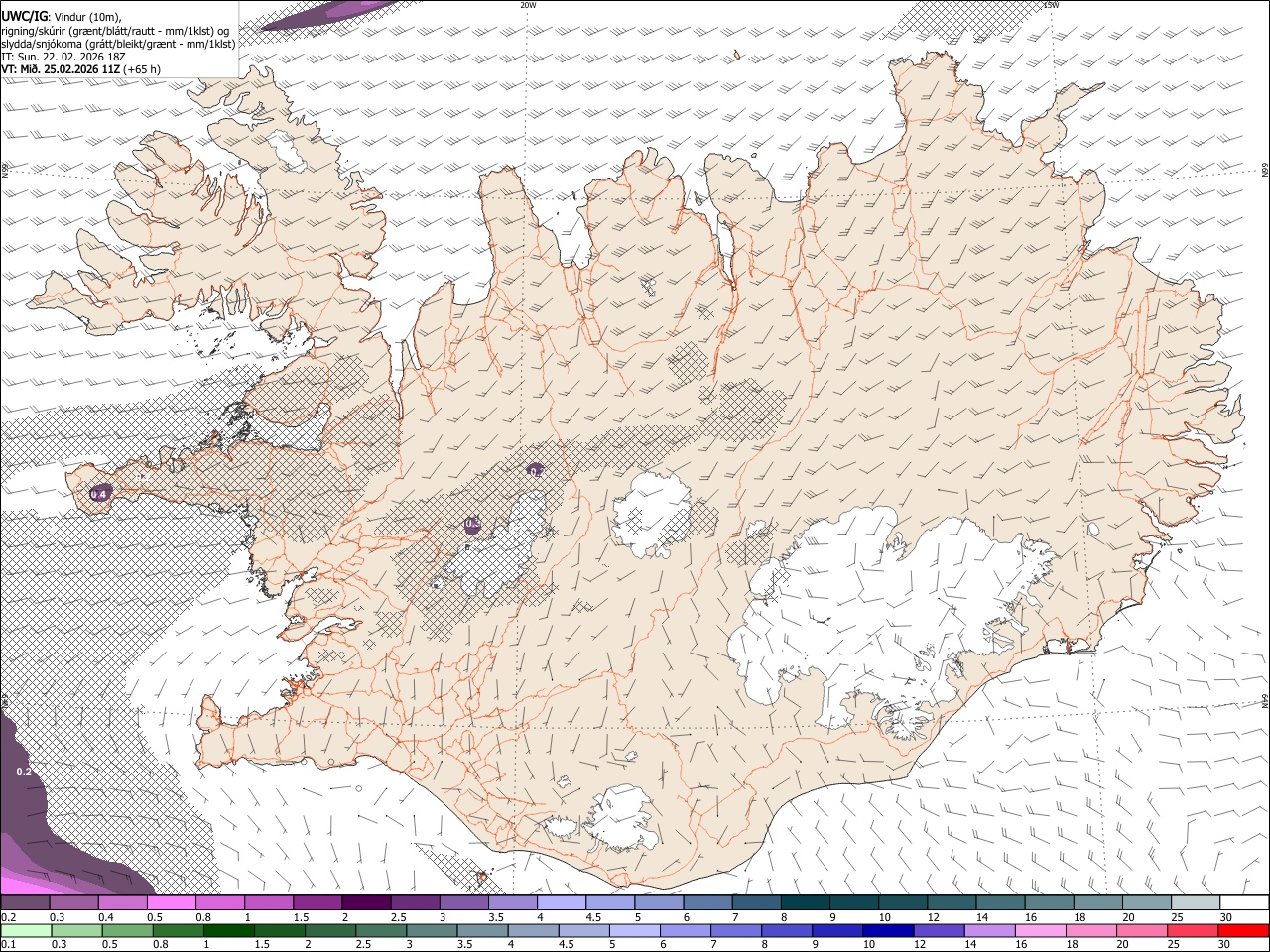Click the lavender 4–4.5 swatch in upper legend

561,903
